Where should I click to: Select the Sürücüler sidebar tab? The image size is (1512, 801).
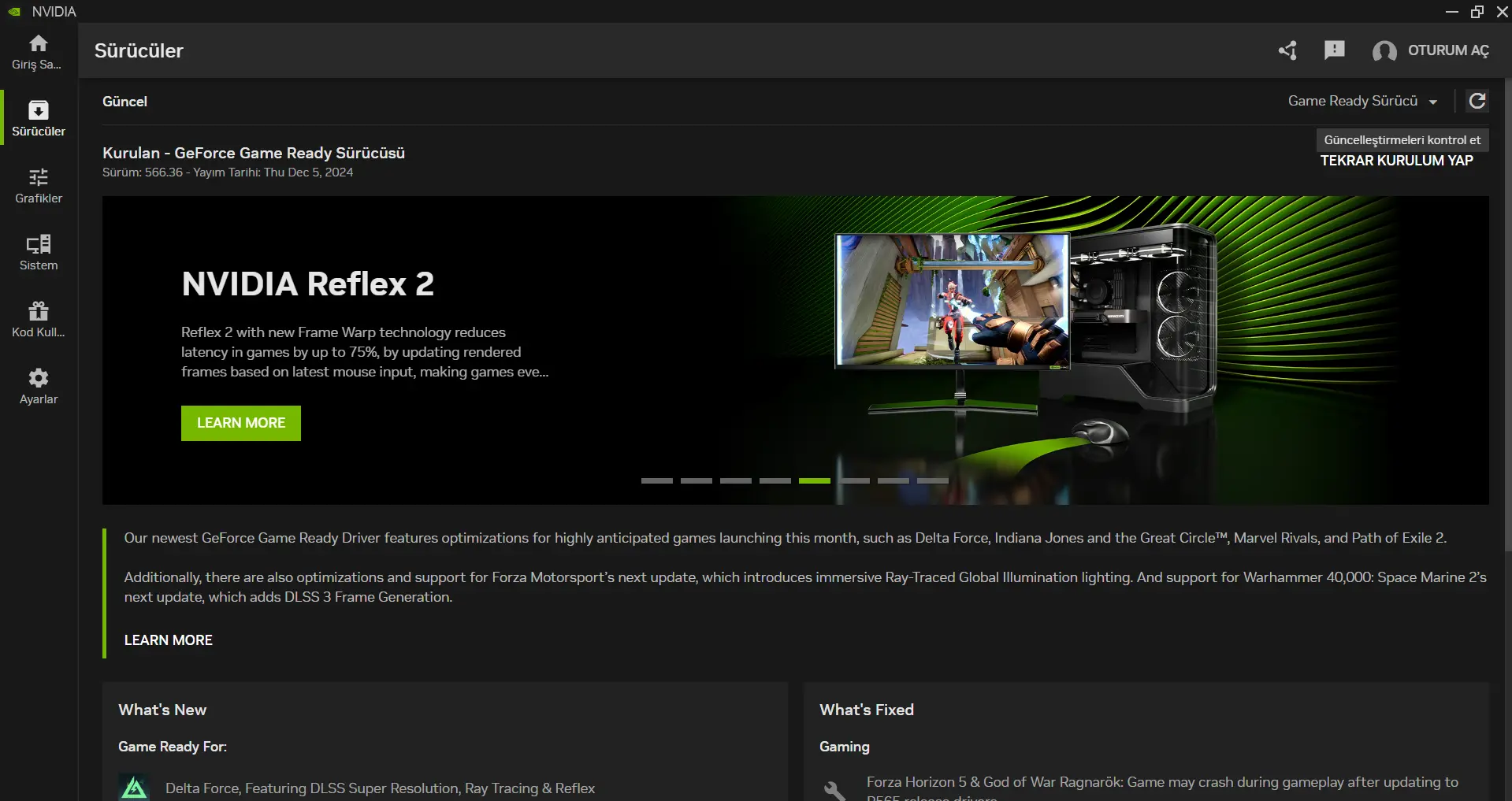(38, 119)
